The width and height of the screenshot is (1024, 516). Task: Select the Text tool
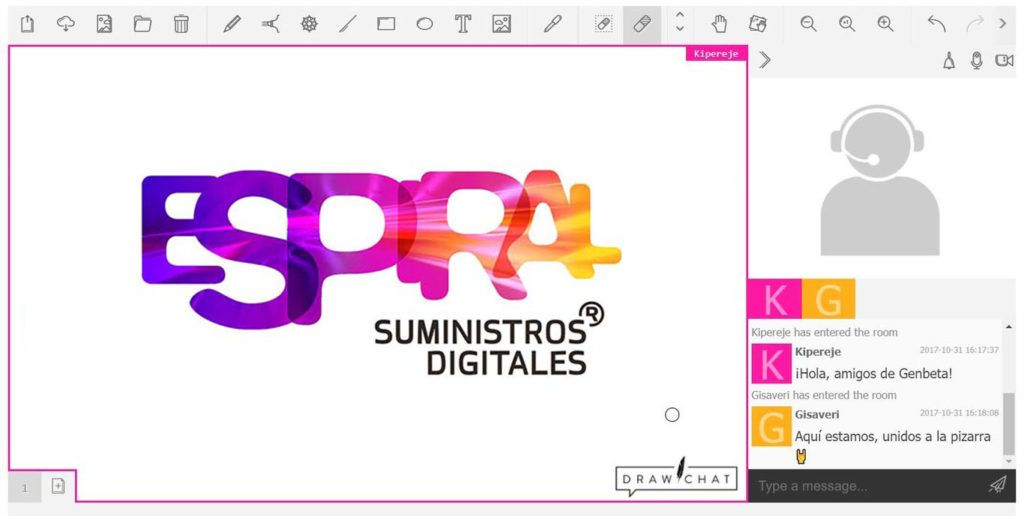[x=463, y=24]
